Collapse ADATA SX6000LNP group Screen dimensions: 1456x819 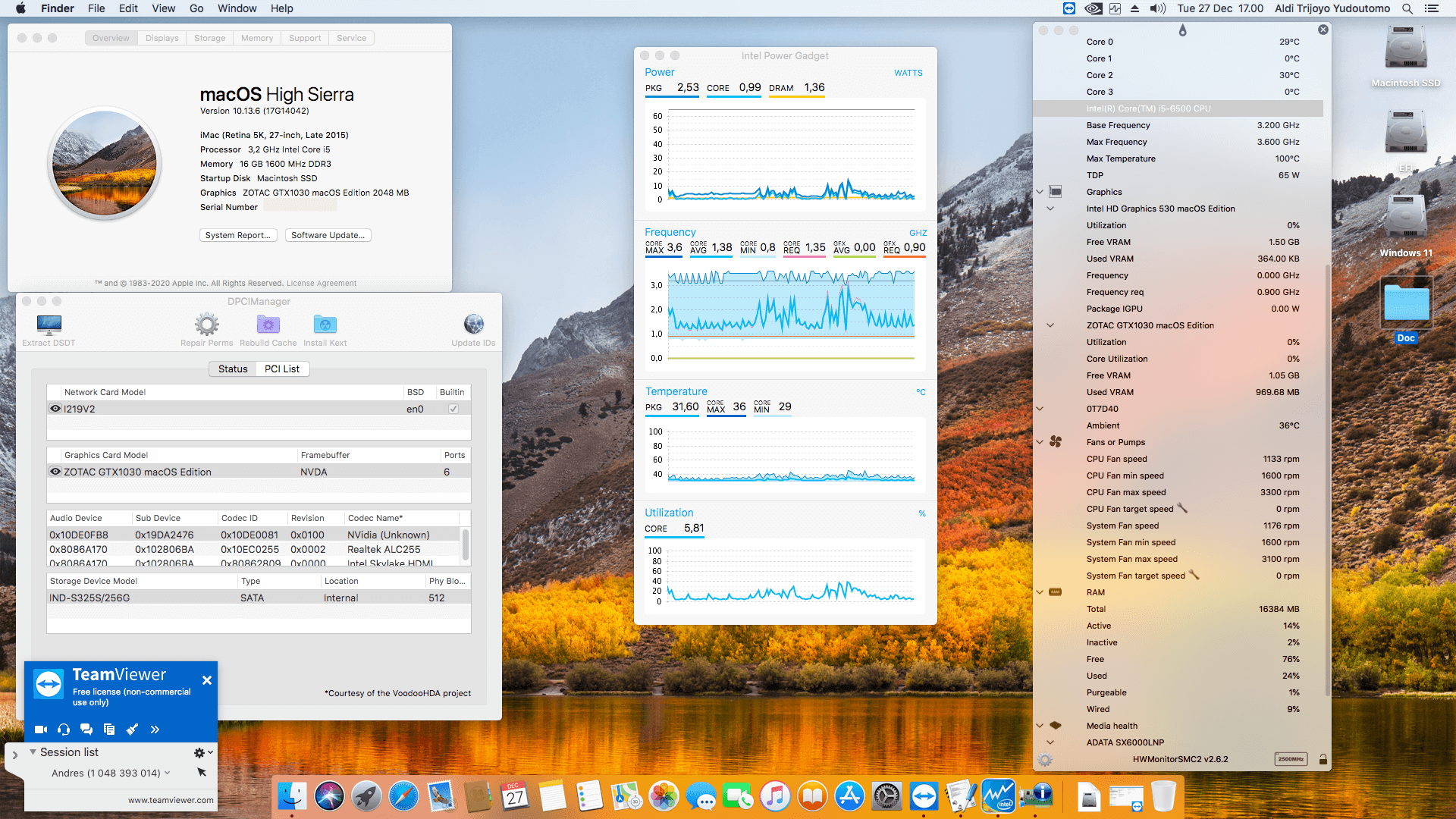click(x=1050, y=742)
